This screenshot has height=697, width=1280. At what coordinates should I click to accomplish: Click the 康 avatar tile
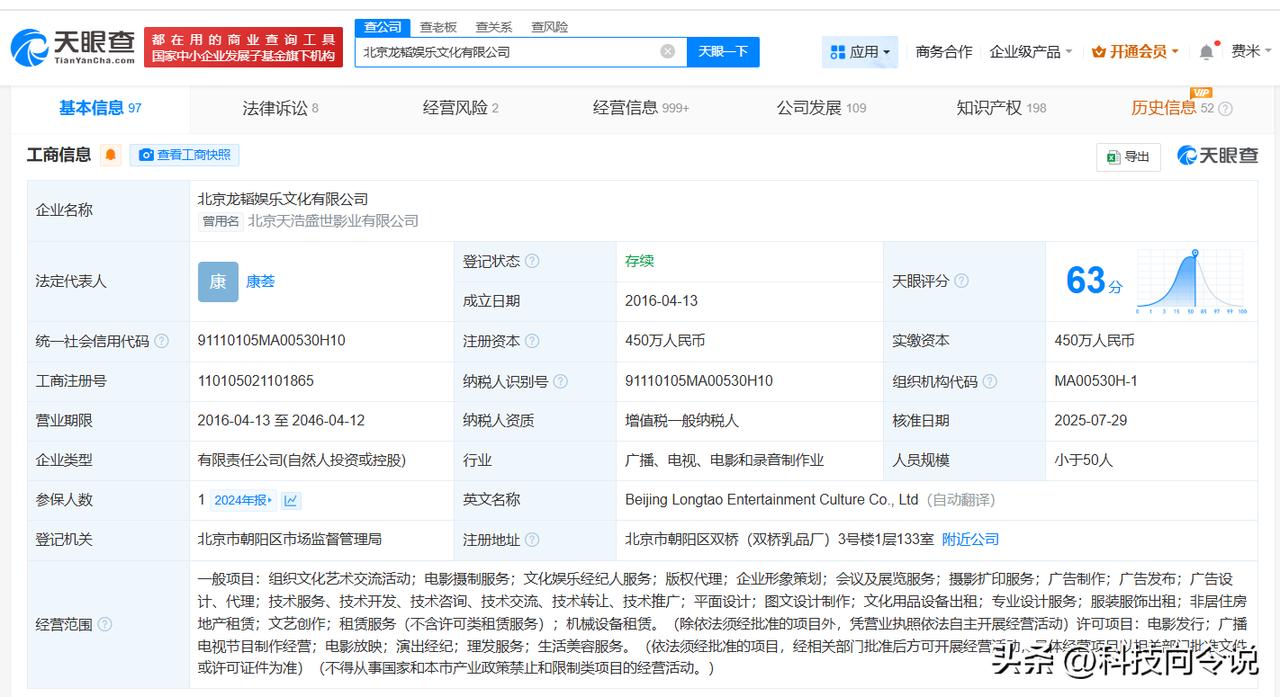tap(218, 282)
